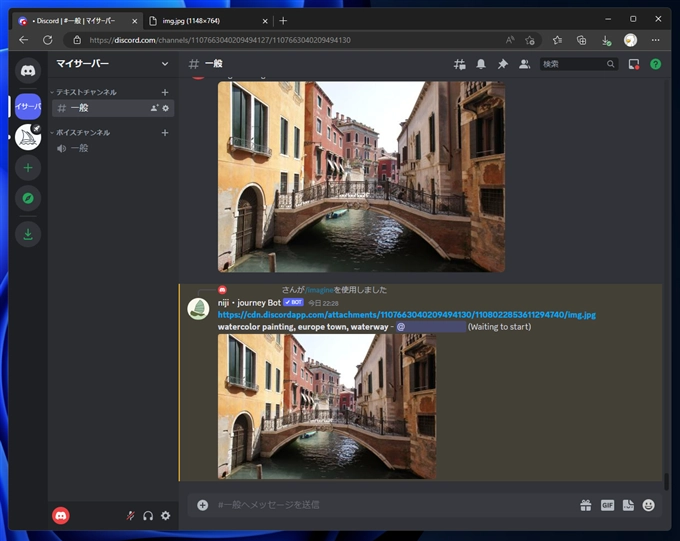Toggle member list visibility icon
Image resolution: width=680 pixels, height=541 pixels.
coord(524,64)
